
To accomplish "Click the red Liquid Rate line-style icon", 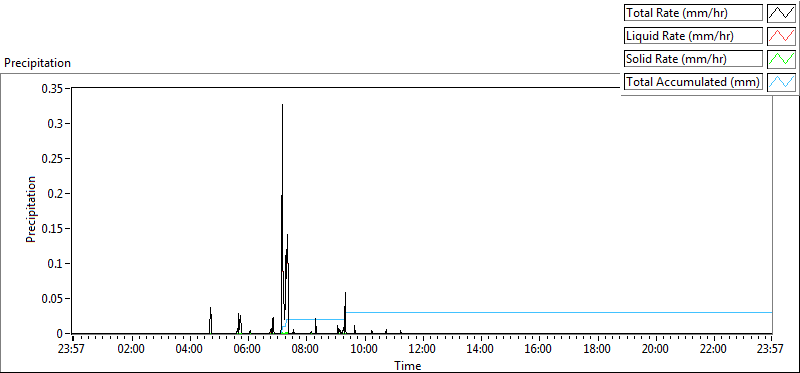I will 782,36.
